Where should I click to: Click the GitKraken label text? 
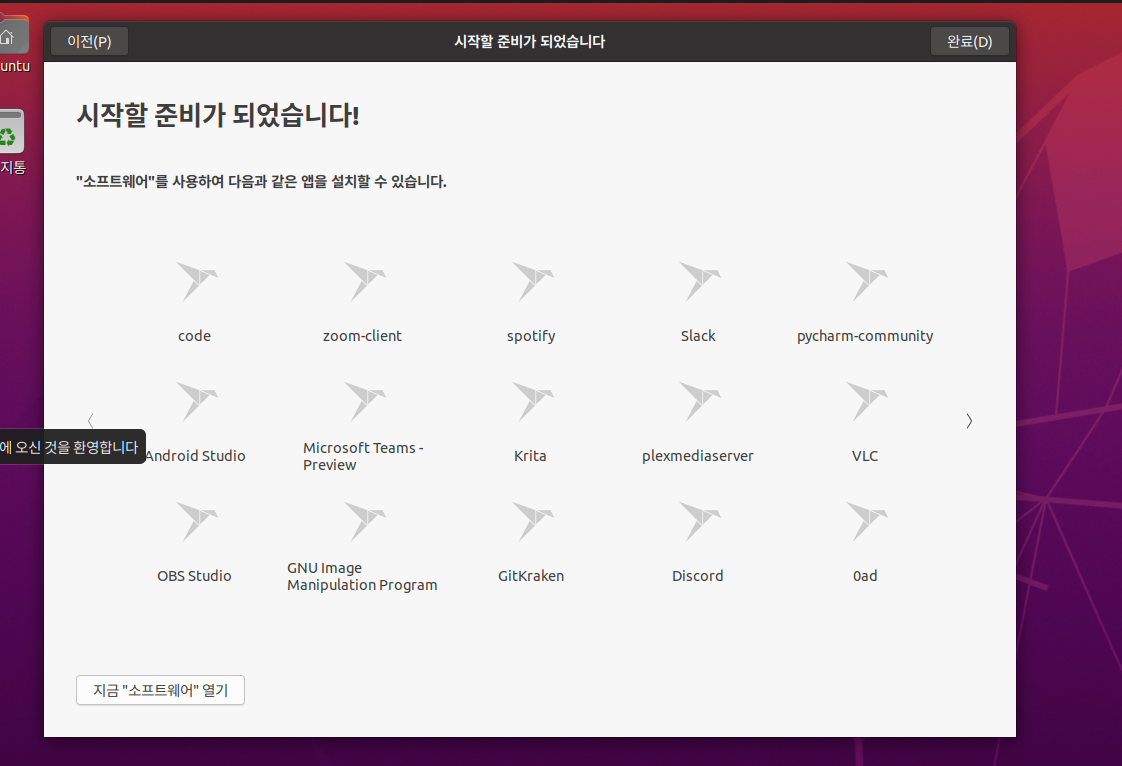click(x=531, y=576)
